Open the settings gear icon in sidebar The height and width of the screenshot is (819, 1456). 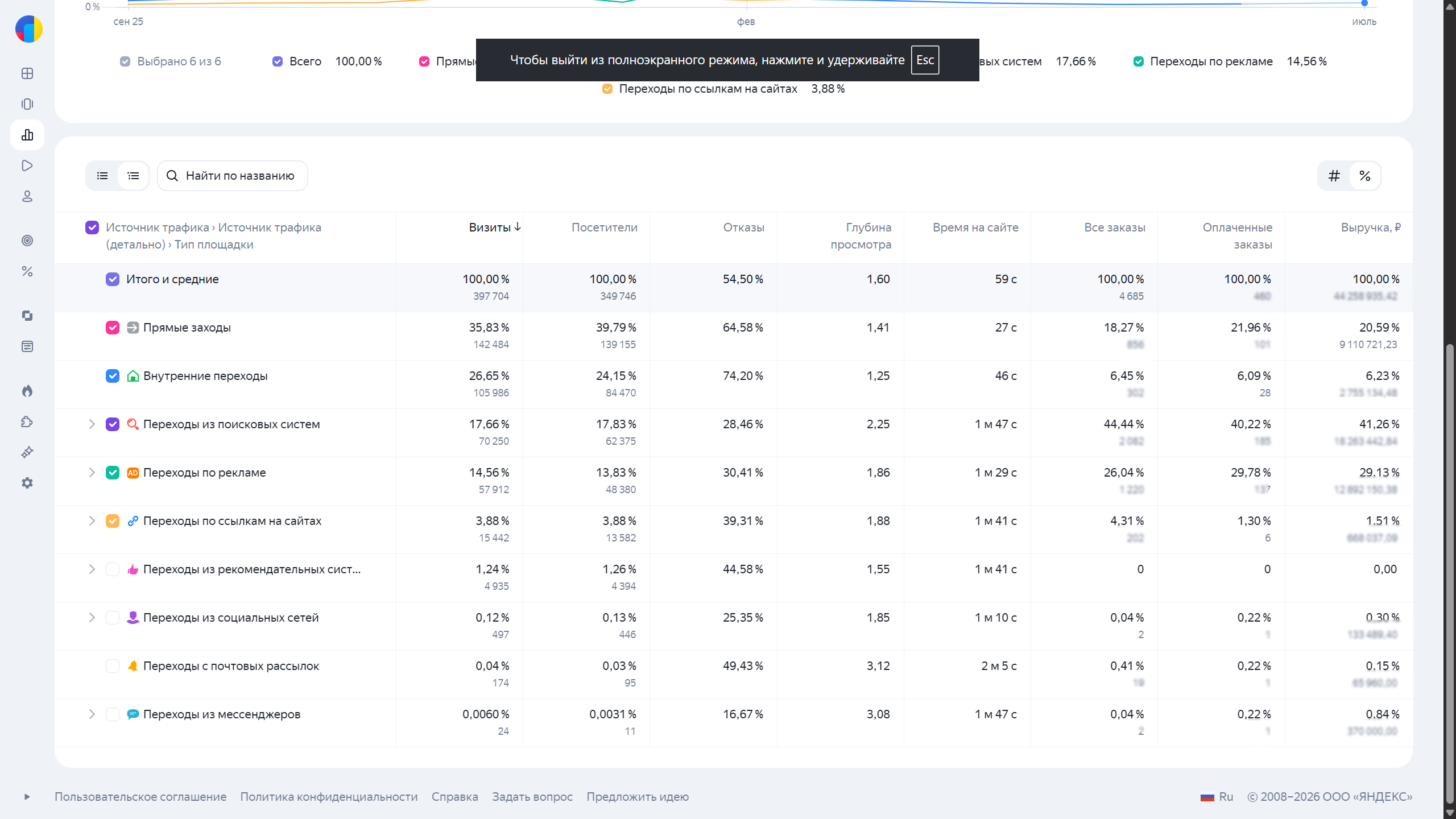pyautogui.click(x=27, y=483)
